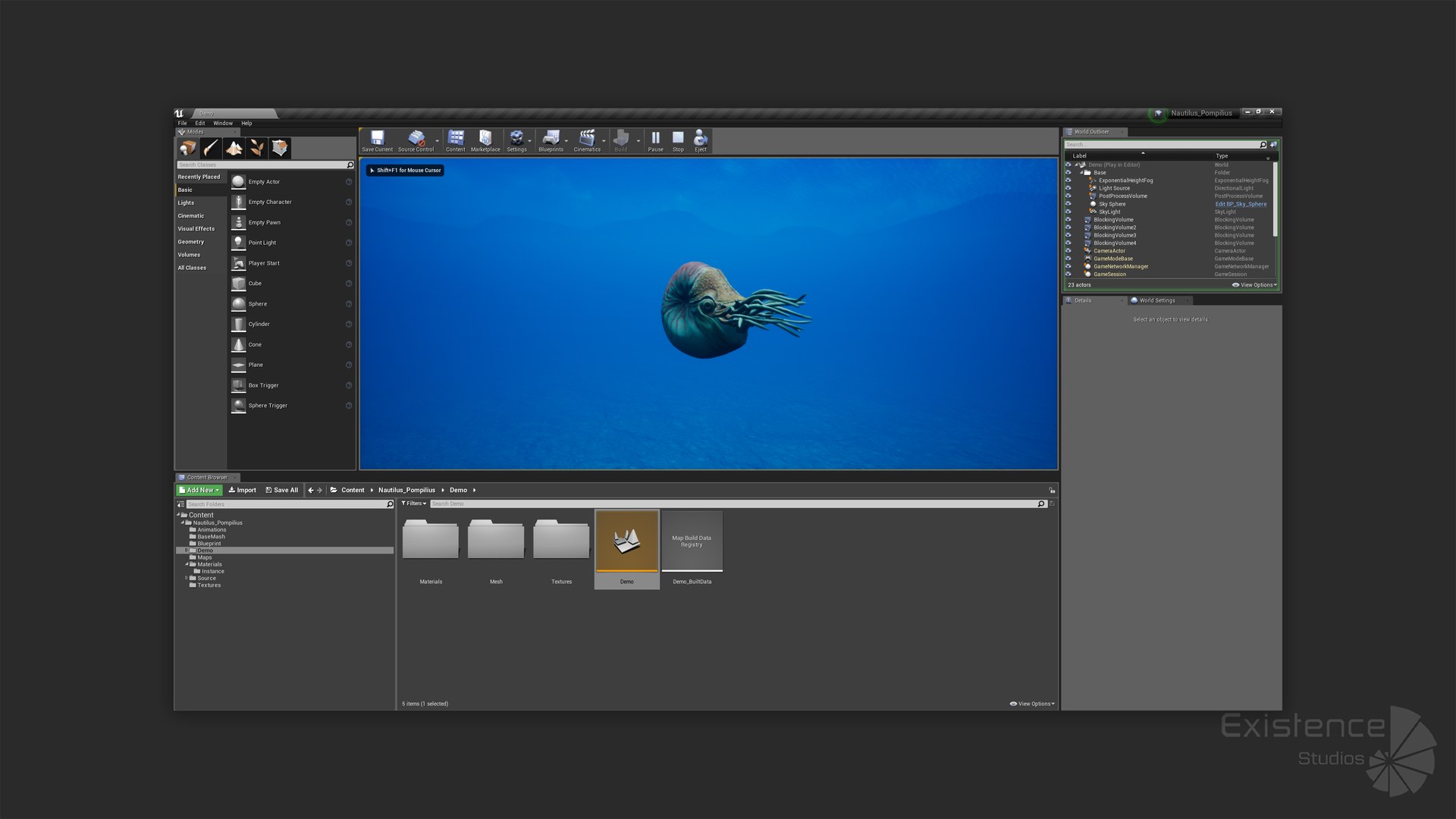Open the Help menu
1456x819 pixels.
pos(246,123)
